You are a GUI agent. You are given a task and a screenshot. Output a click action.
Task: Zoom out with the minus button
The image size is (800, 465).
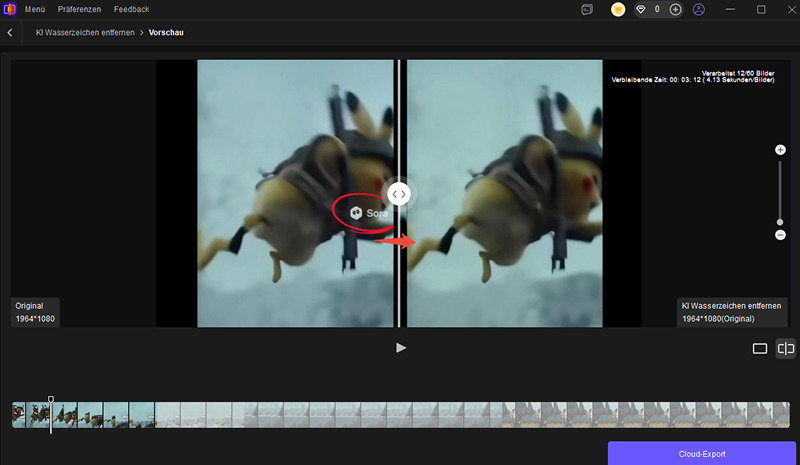click(x=780, y=235)
